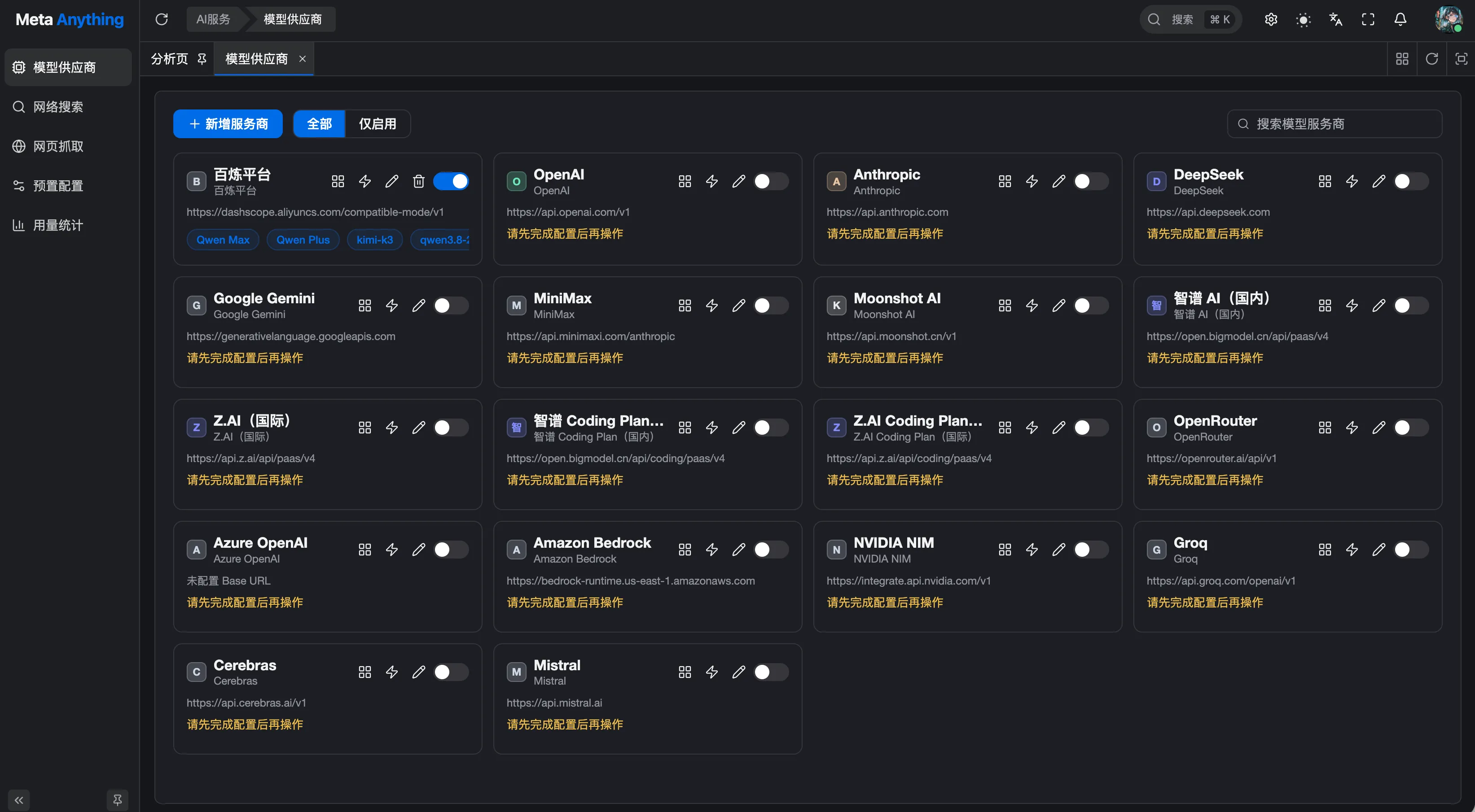Viewport: 1475px width, 812px height.
Task: Open the settings gear in the header
Action: [1271, 19]
